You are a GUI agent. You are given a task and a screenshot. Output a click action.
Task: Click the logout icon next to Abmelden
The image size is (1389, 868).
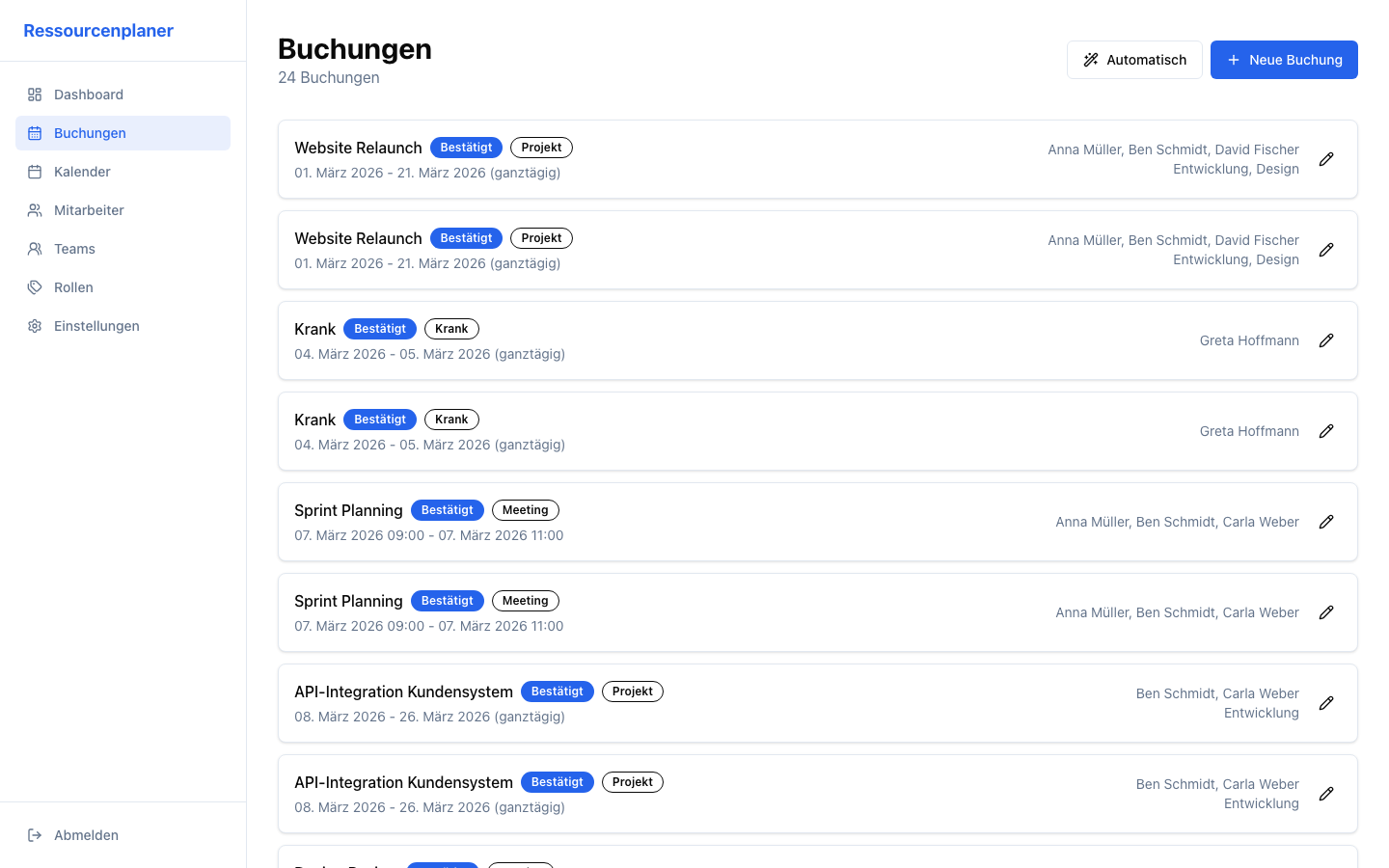point(36,835)
